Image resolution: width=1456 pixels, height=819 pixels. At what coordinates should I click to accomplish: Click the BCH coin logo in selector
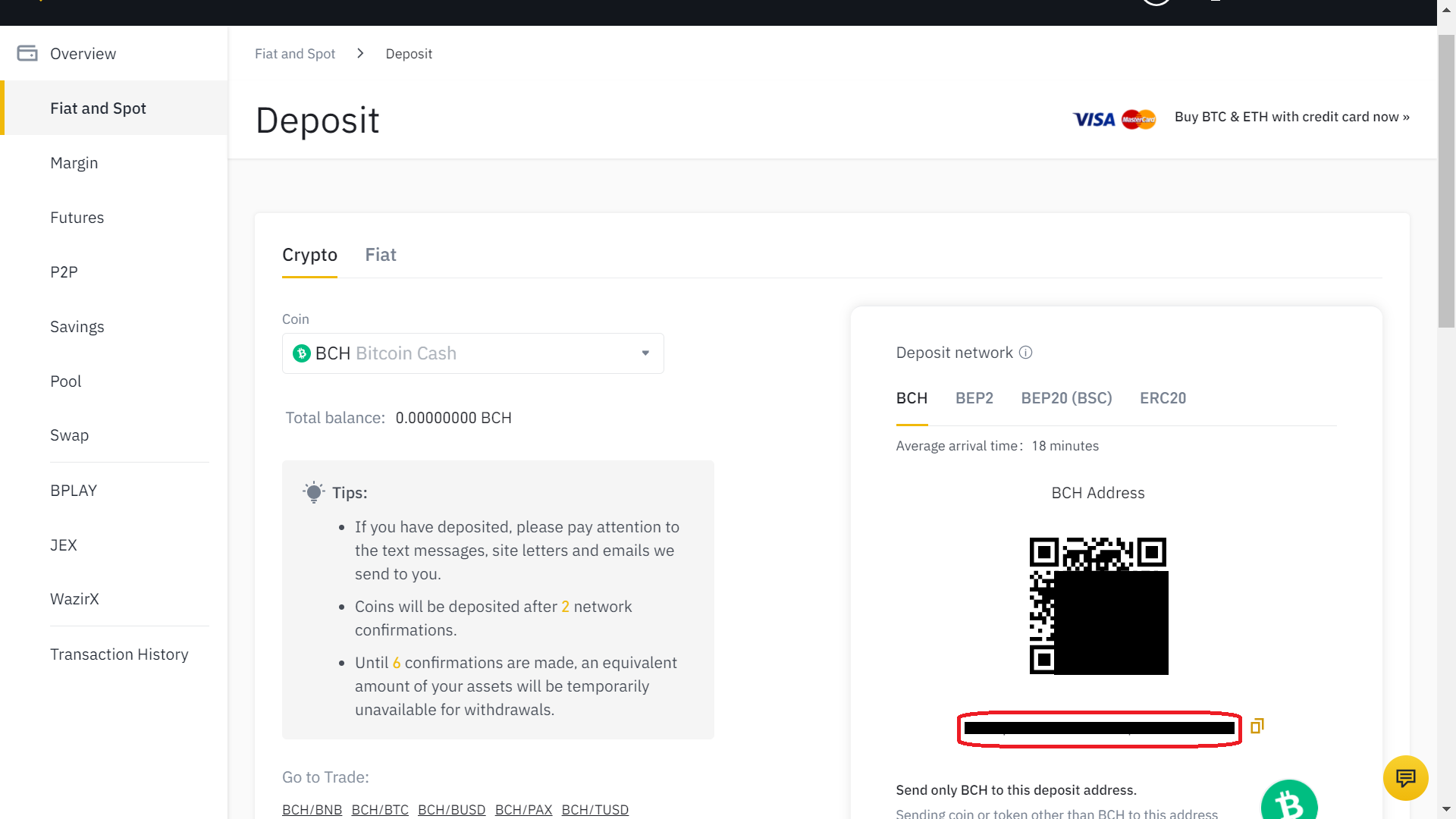[302, 353]
